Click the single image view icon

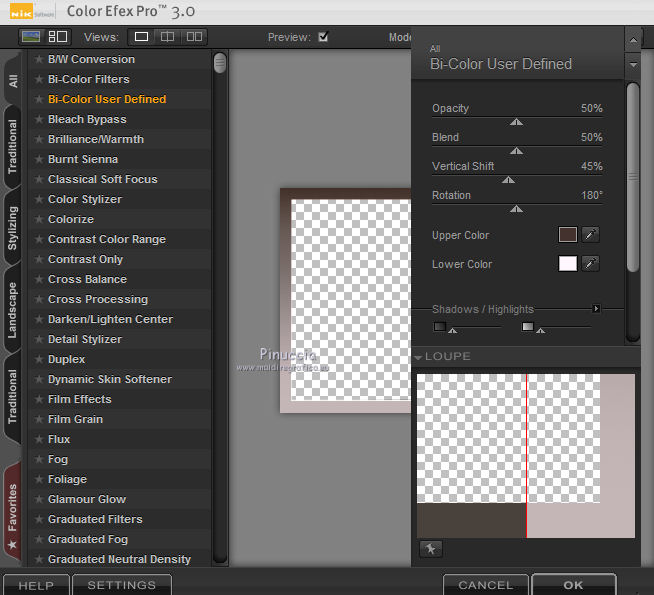141,37
